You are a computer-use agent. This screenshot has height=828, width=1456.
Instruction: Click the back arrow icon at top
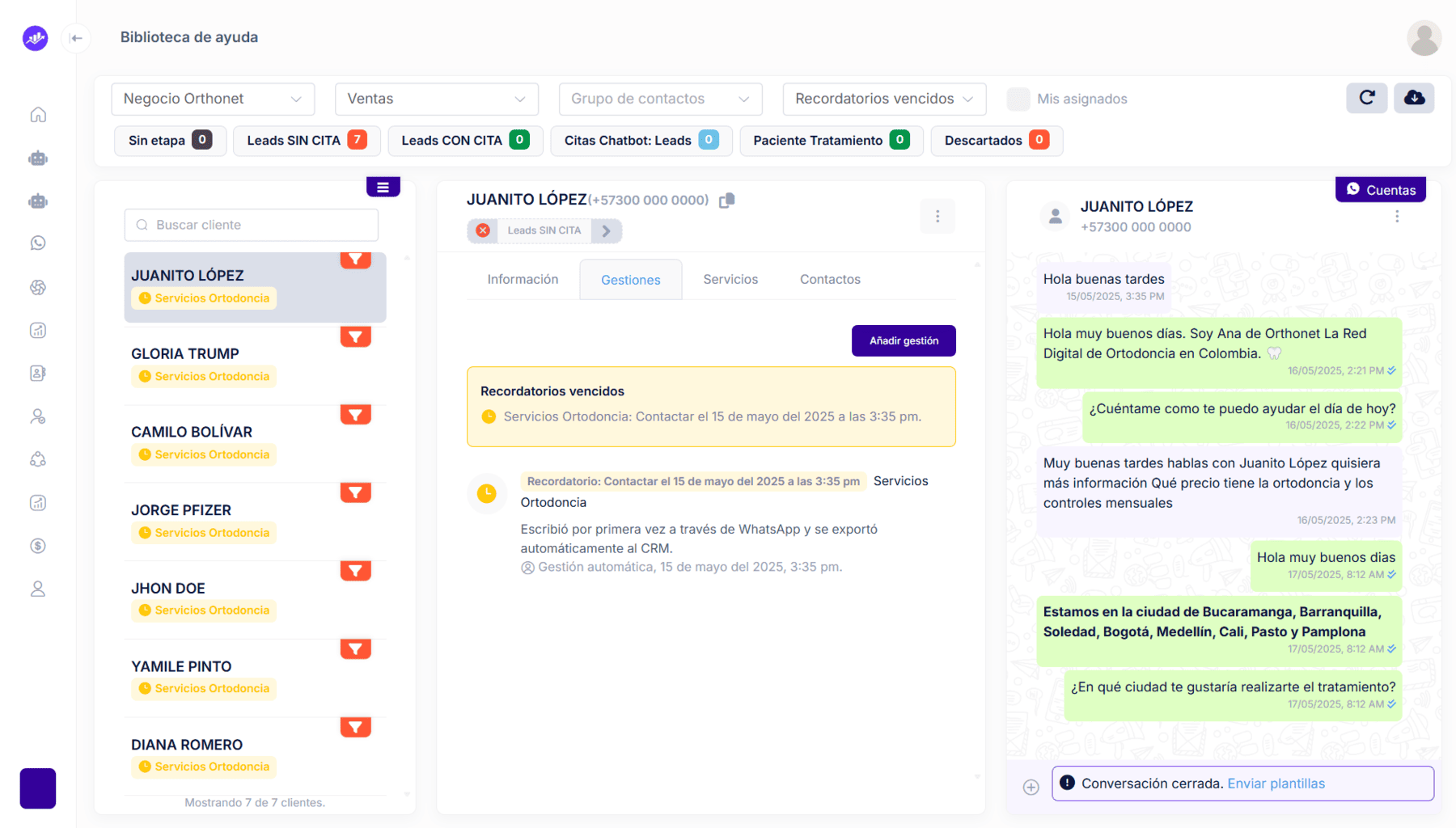(76, 38)
